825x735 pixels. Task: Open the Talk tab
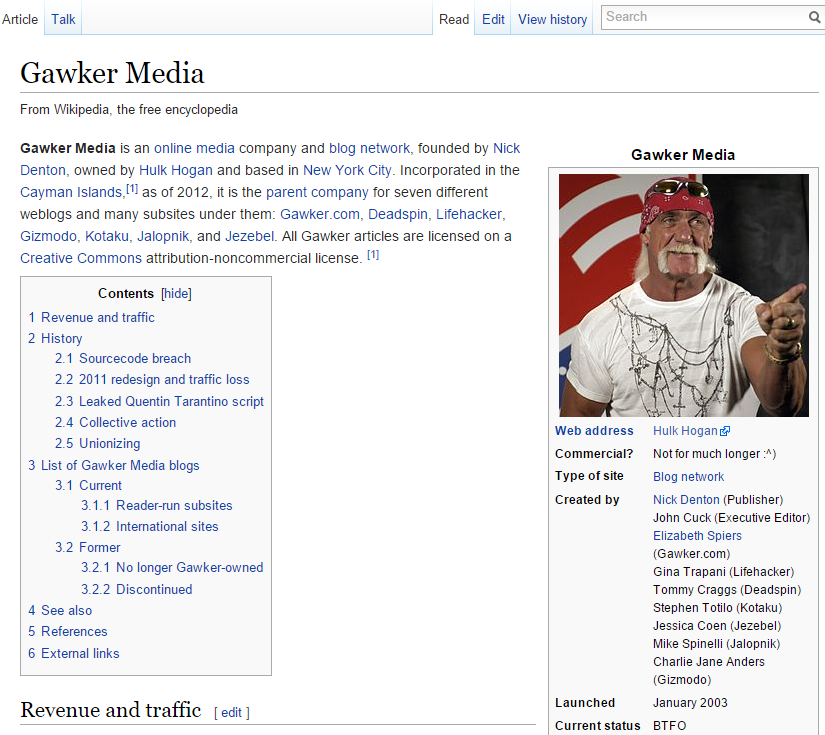(x=63, y=19)
